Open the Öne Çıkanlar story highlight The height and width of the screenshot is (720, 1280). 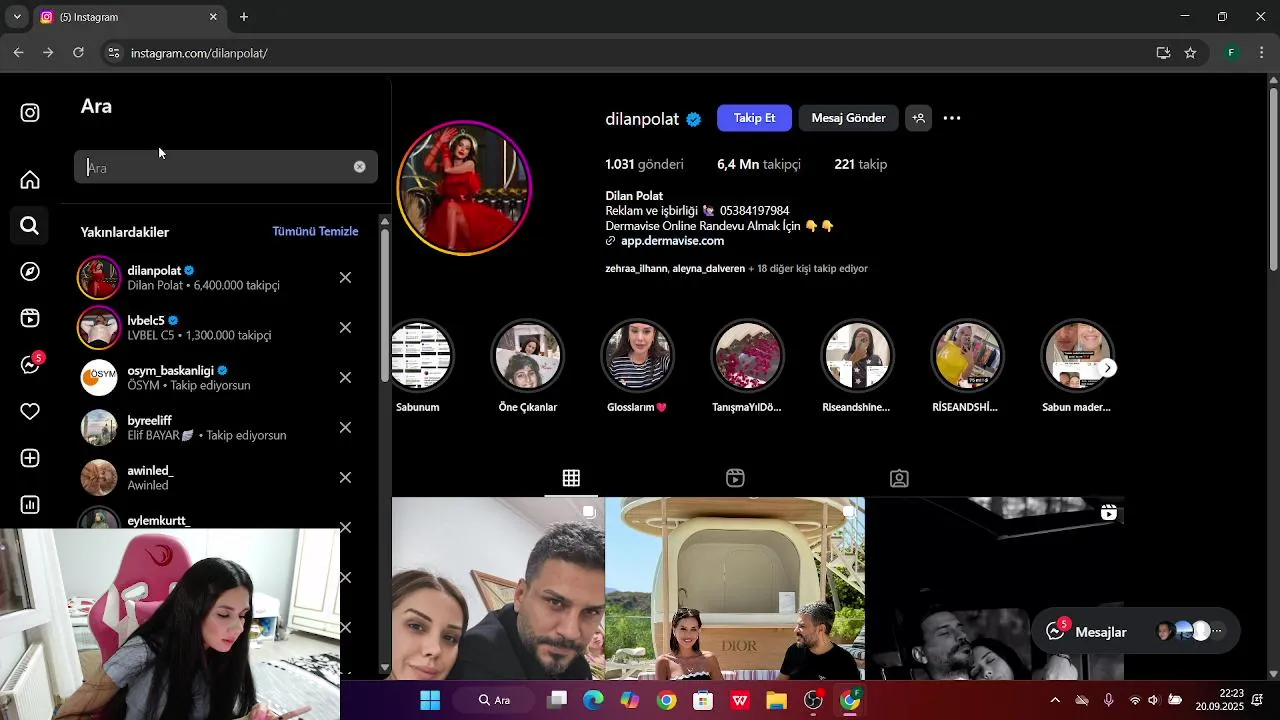[x=527, y=365]
